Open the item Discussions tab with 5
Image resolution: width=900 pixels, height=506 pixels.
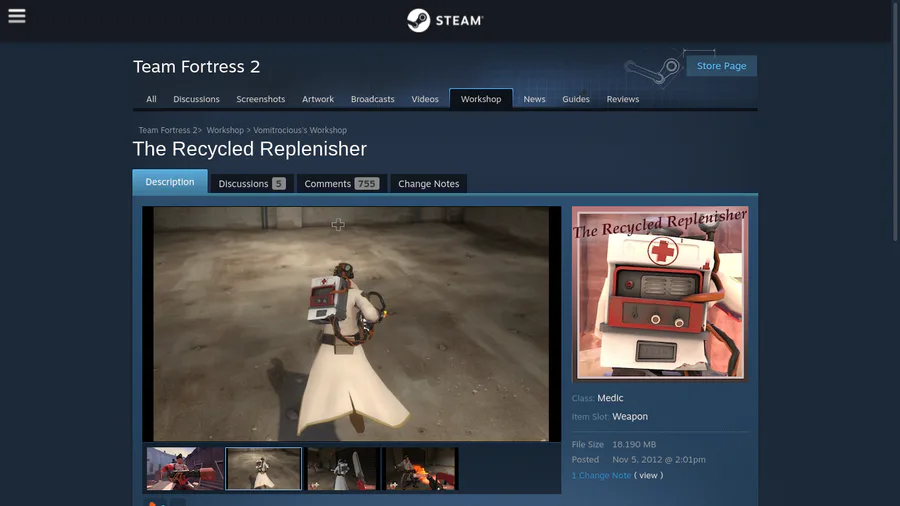[252, 184]
